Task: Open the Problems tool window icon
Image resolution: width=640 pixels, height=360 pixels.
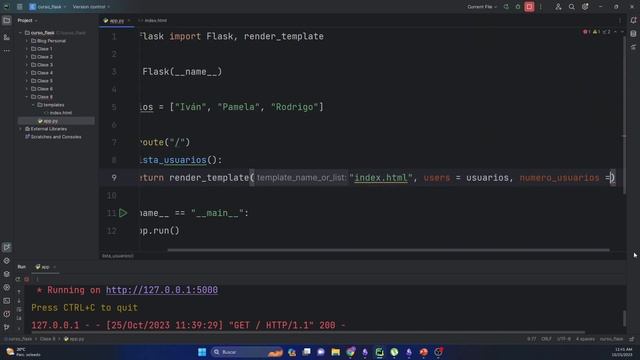Action: tap(7, 314)
